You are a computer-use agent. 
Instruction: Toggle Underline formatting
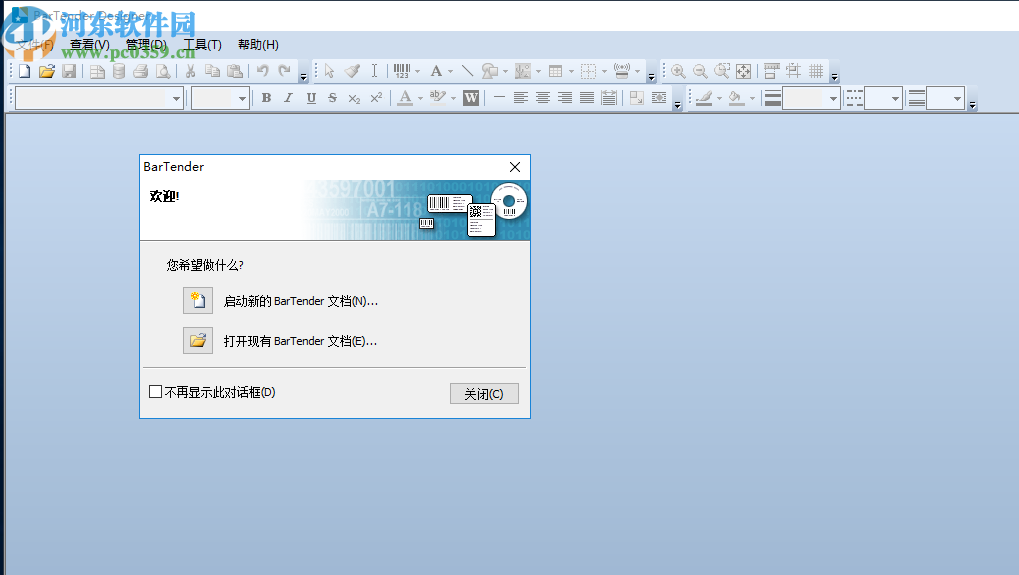(x=311, y=98)
